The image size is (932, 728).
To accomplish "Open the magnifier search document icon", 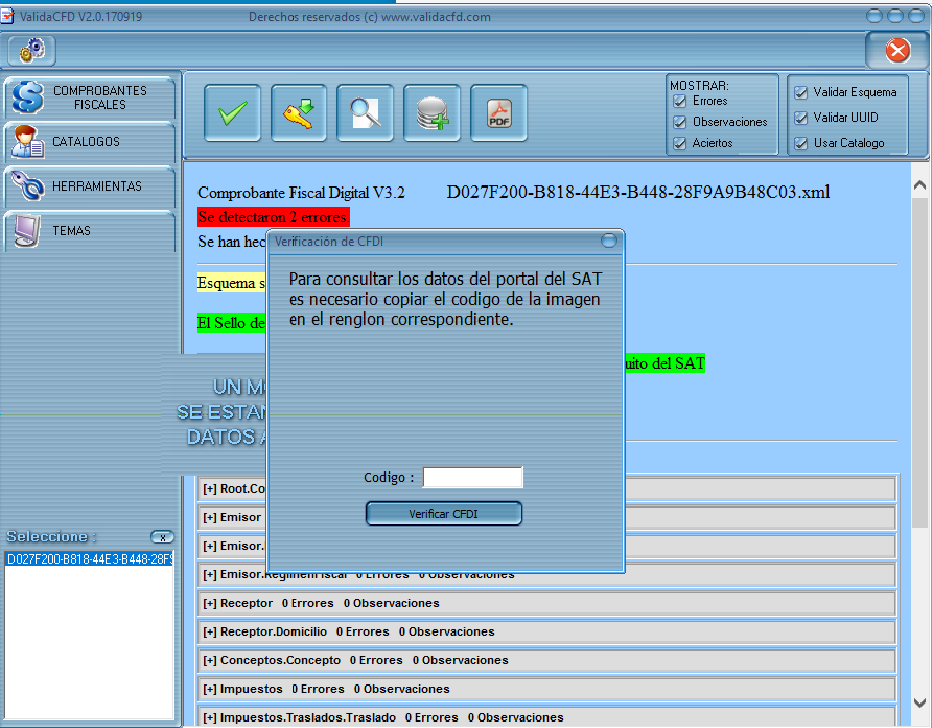I will tap(365, 113).
